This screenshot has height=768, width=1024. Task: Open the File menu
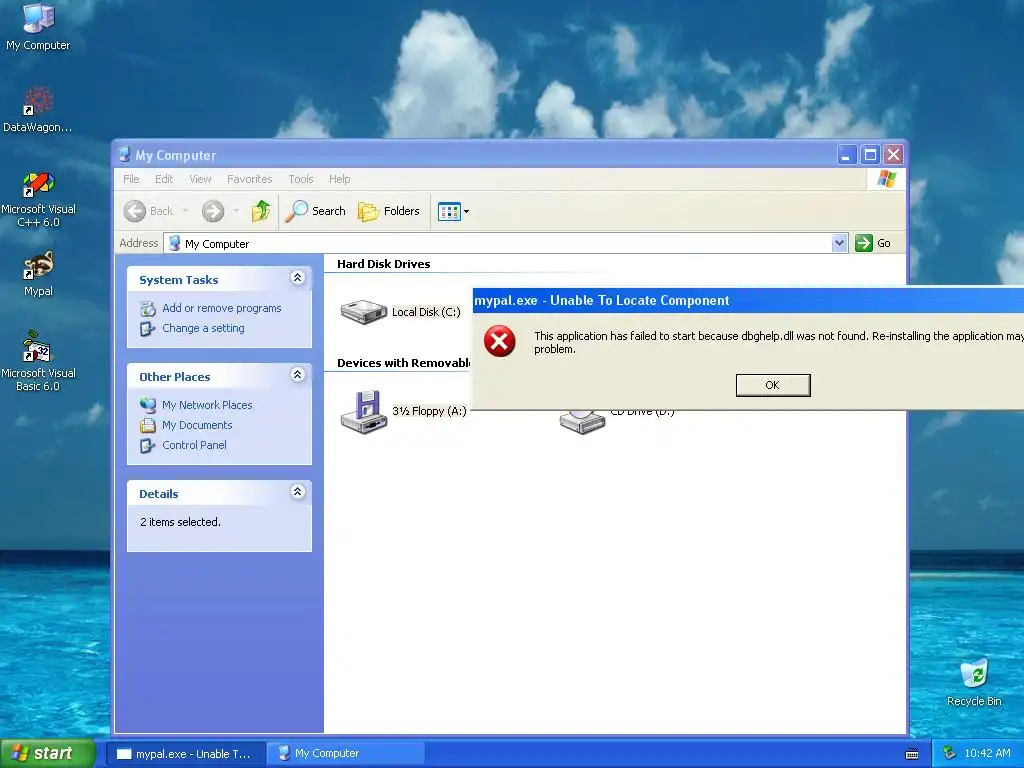[x=131, y=179]
